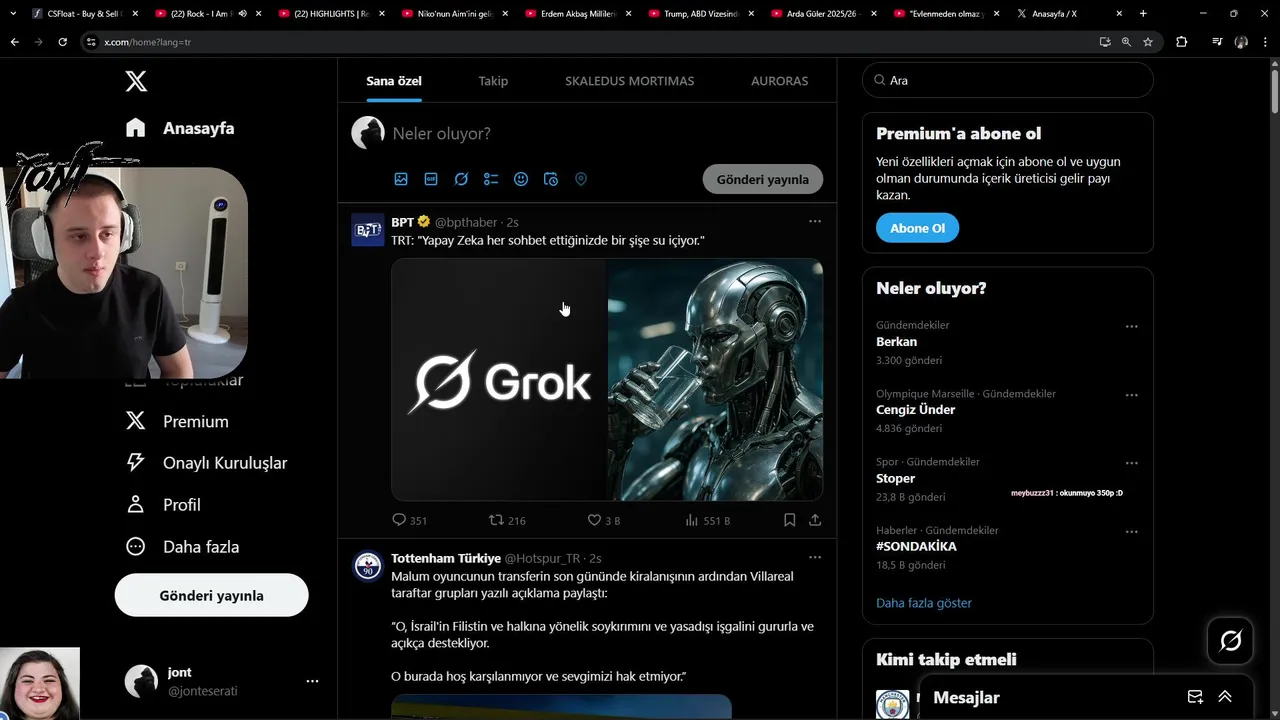Open new browser tab plus button
The image size is (1280, 720).
pos(1143,14)
